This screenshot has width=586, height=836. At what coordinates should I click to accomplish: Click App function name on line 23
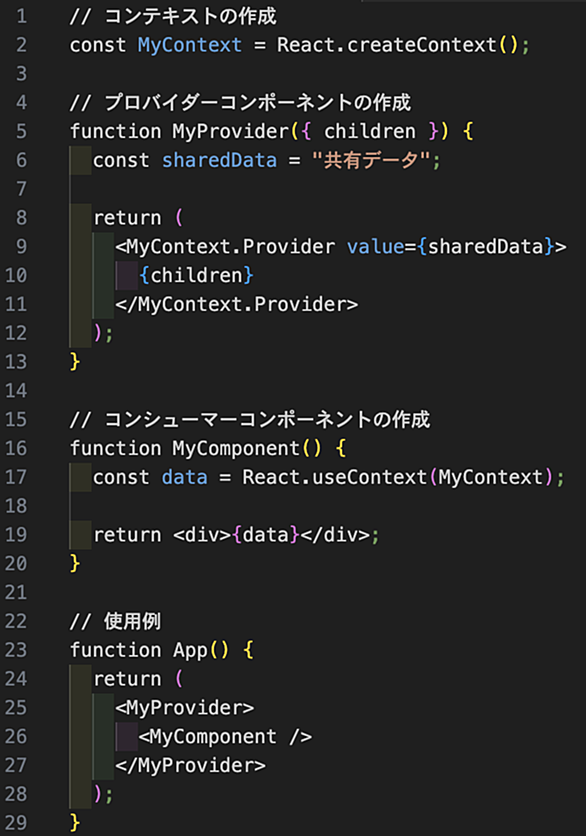[190, 650]
